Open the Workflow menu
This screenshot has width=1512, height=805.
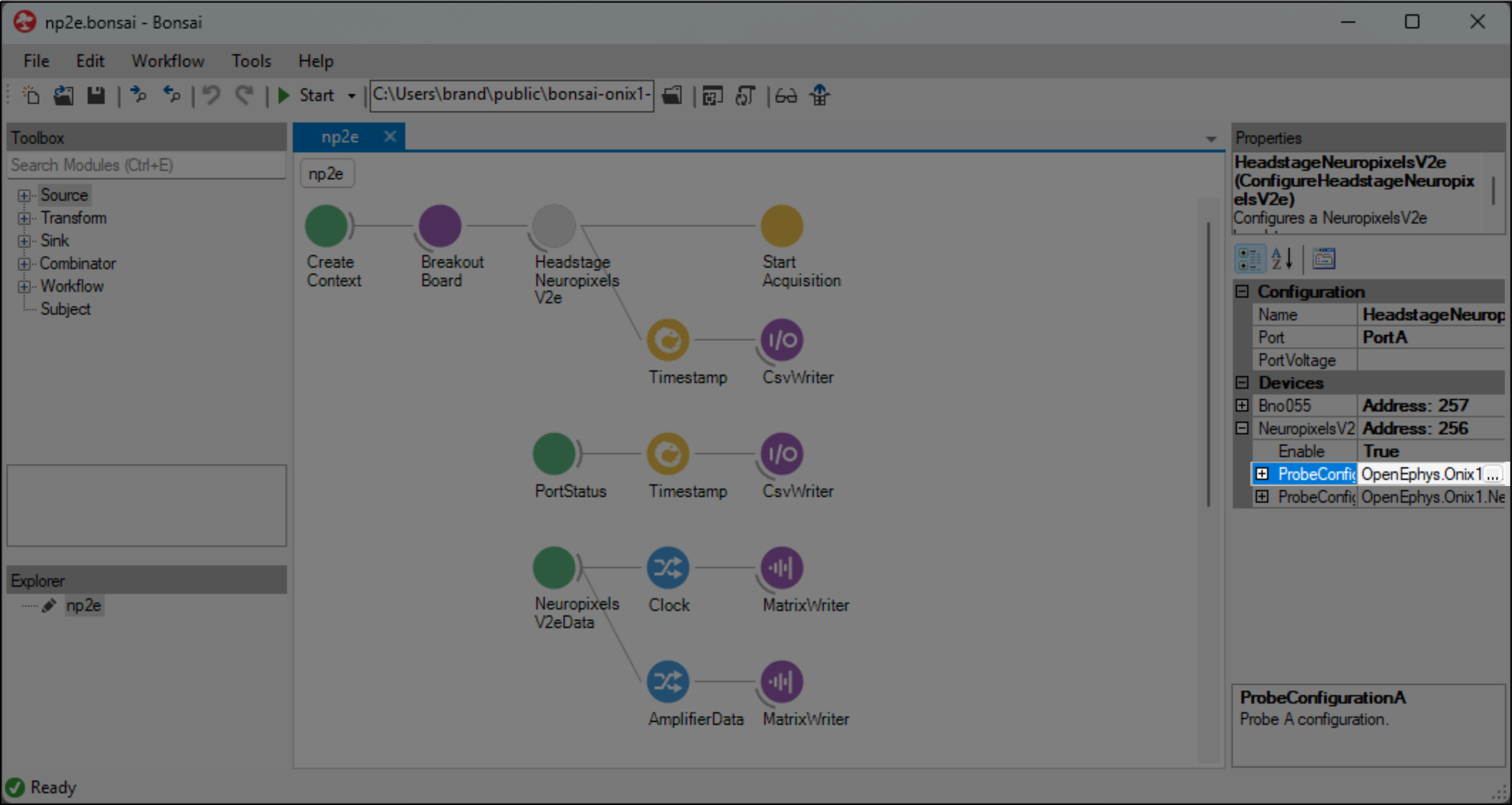(x=167, y=61)
